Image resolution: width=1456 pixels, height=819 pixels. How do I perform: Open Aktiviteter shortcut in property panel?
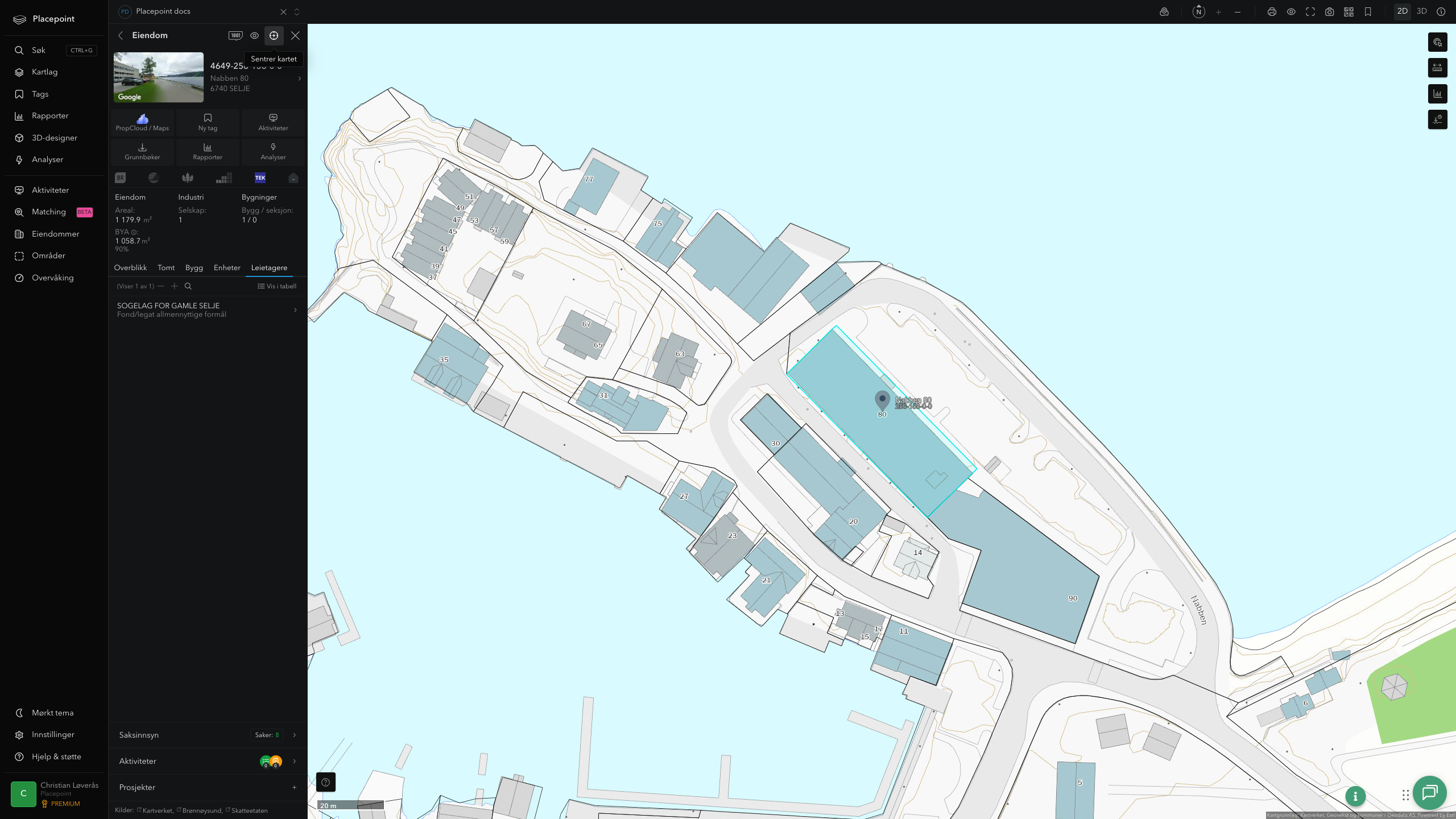click(273, 122)
